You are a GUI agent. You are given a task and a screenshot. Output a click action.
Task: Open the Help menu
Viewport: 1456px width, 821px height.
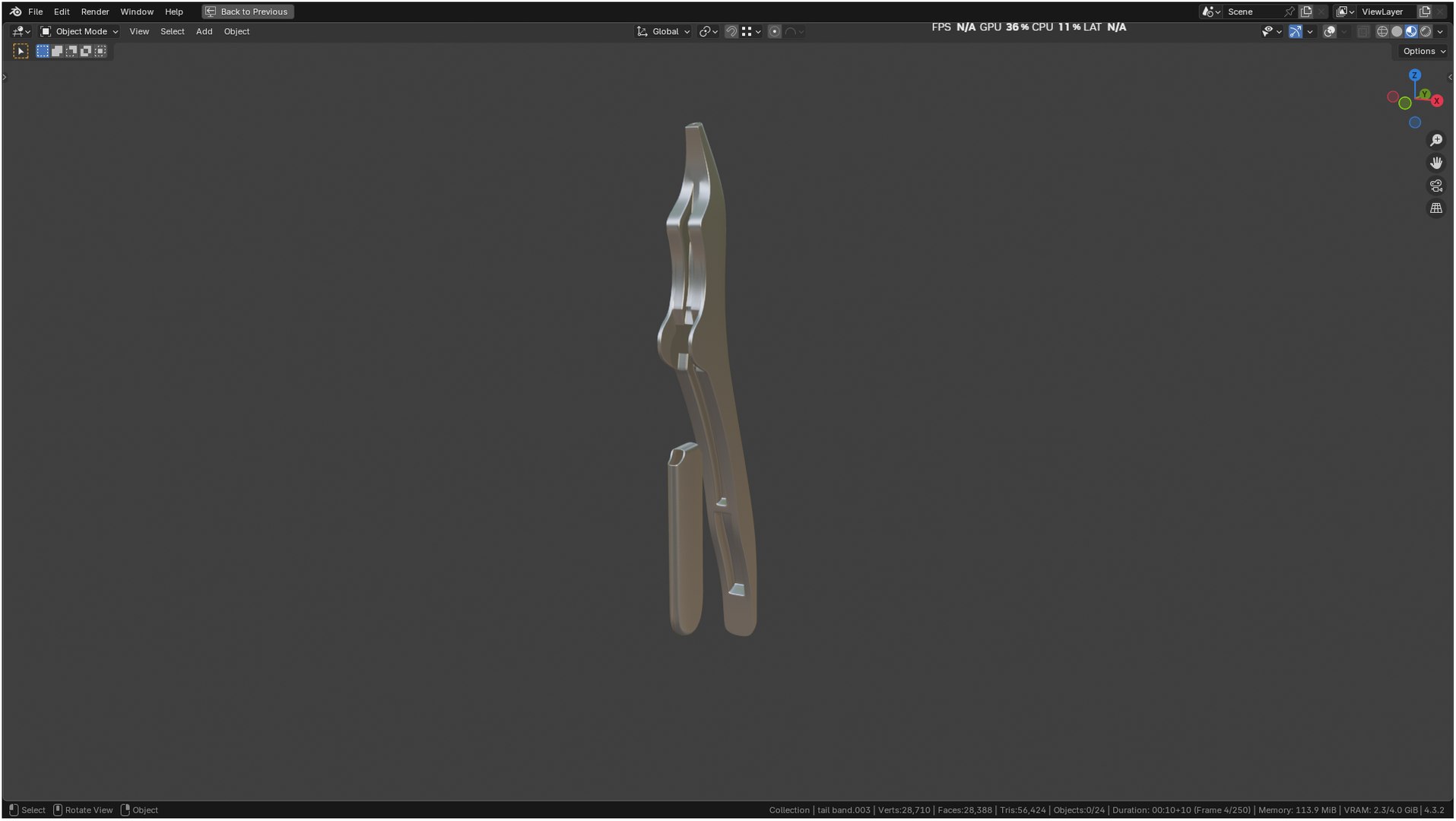point(174,11)
